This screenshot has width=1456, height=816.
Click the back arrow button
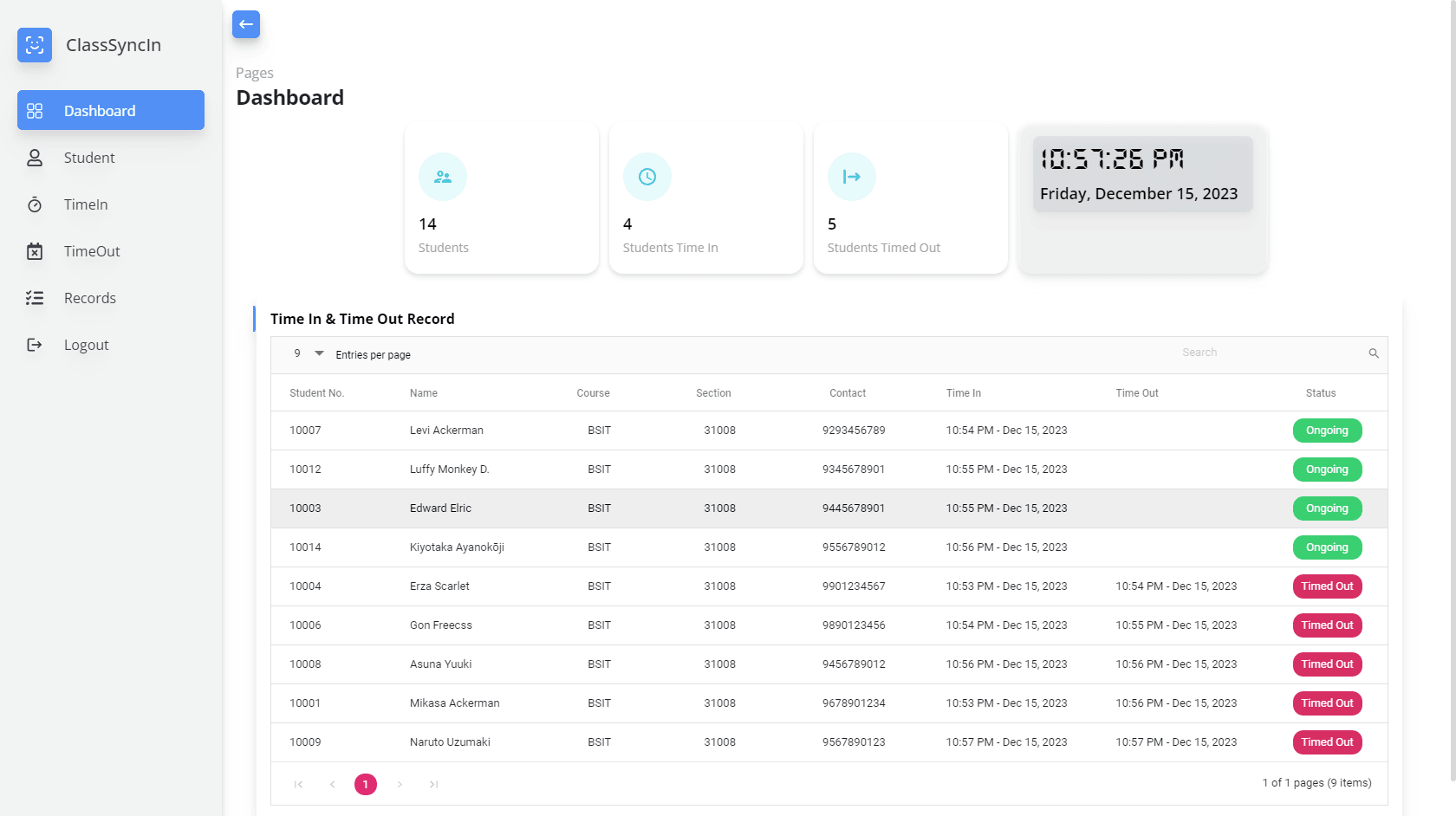pos(246,24)
